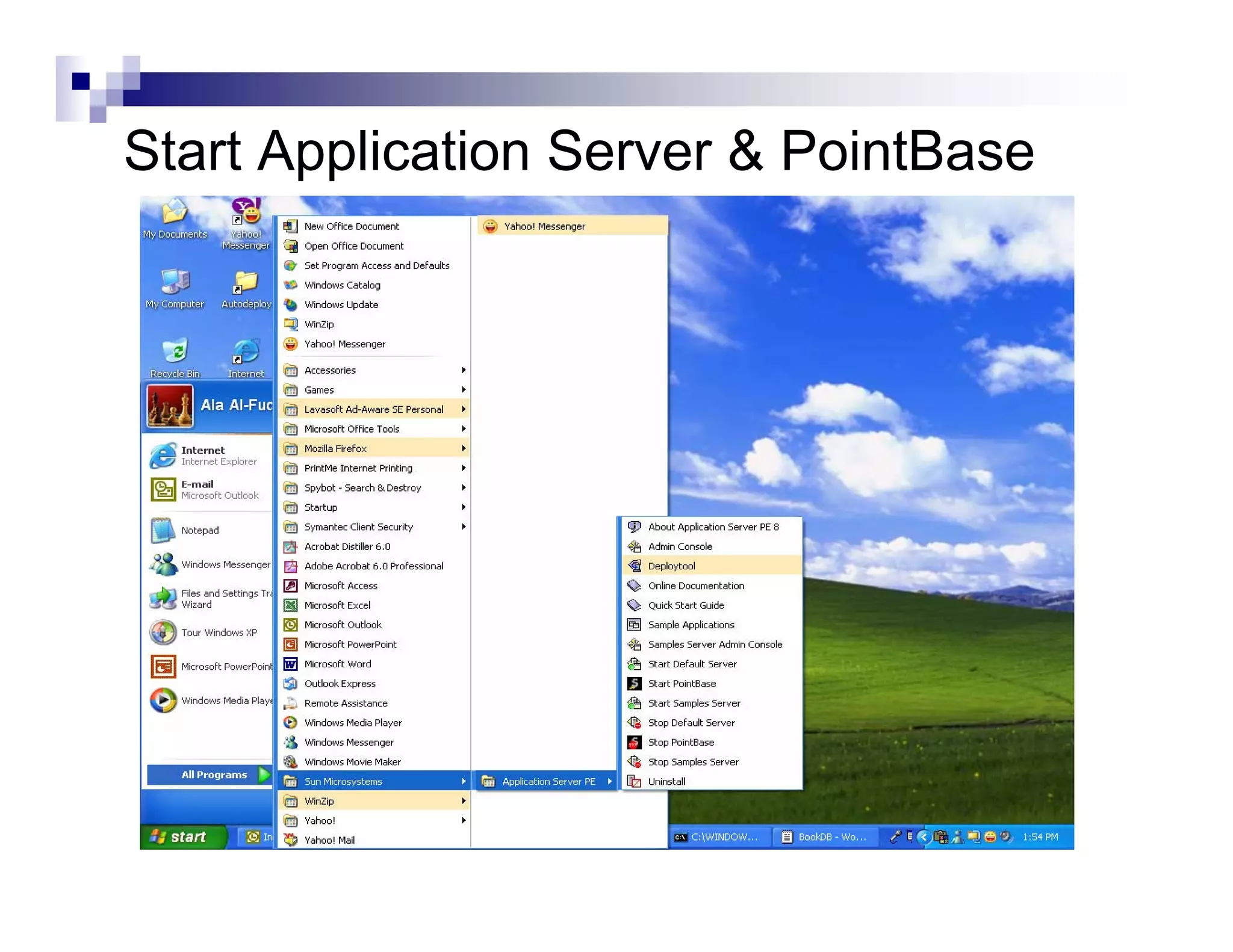Viewport: 1233px width, 952px height.
Task: Click the Start Default Server icon
Action: pyautogui.click(x=634, y=664)
